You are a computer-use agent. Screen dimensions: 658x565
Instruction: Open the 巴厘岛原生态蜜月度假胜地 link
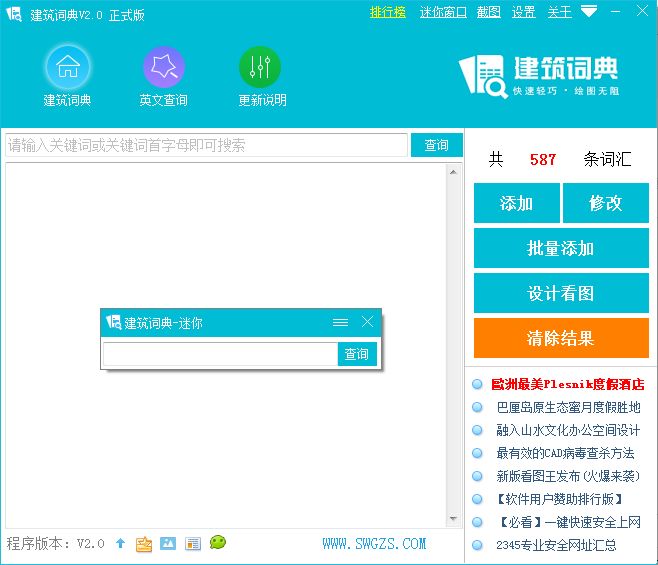click(x=568, y=407)
